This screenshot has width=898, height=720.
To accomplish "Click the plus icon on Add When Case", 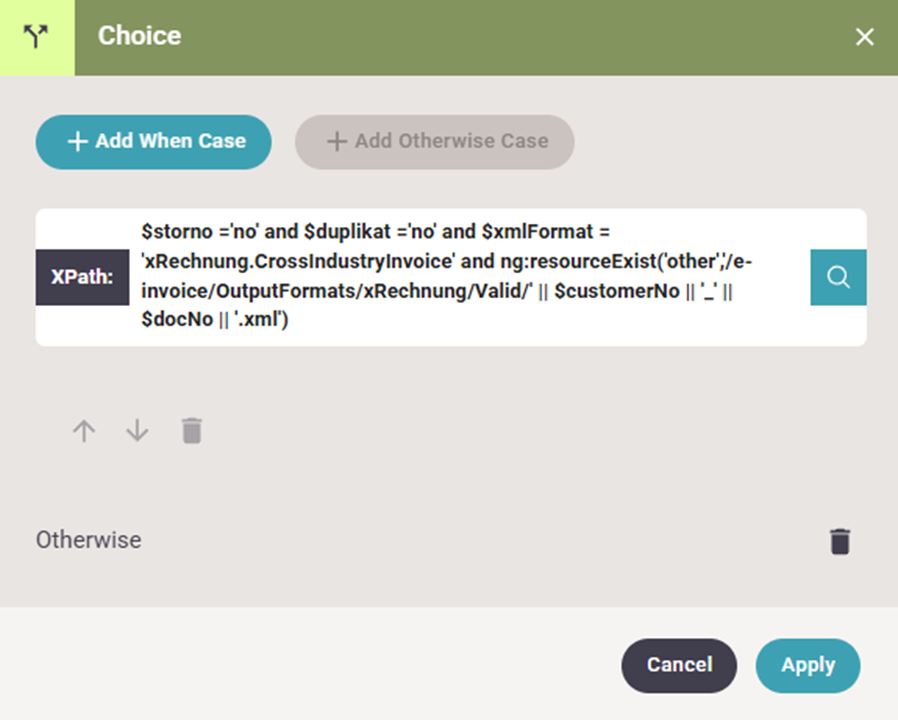I will click(77, 142).
